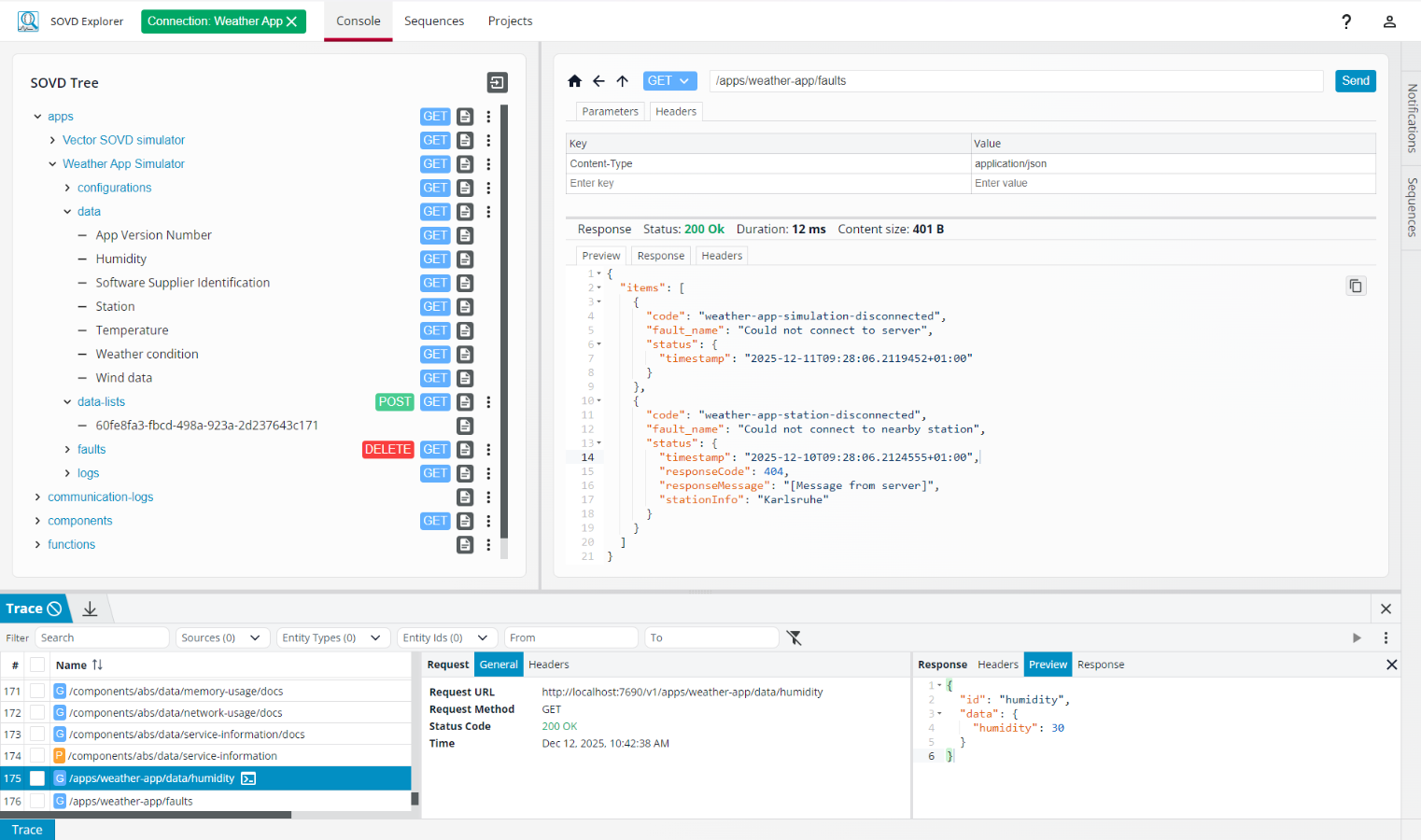Image resolution: width=1421 pixels, height=840 pixels.
Task: Navigate back with left arrow icon
Action: [x=598, y=81]
